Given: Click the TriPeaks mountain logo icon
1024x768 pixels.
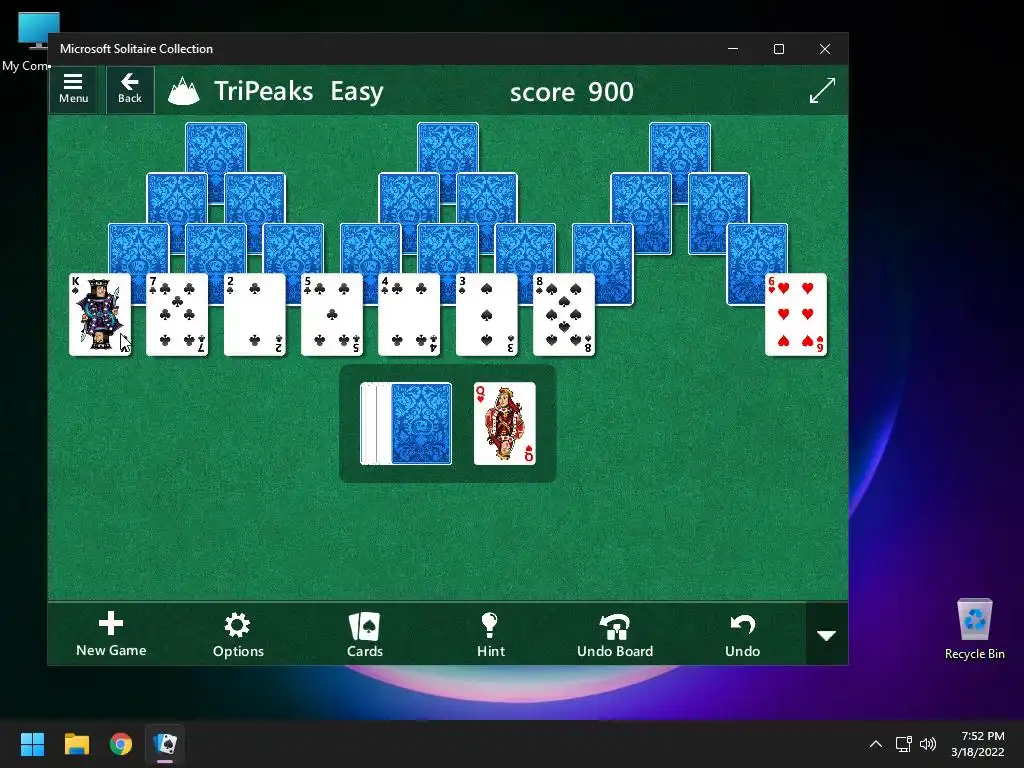Looking at the screenshot, I should 184,91.
